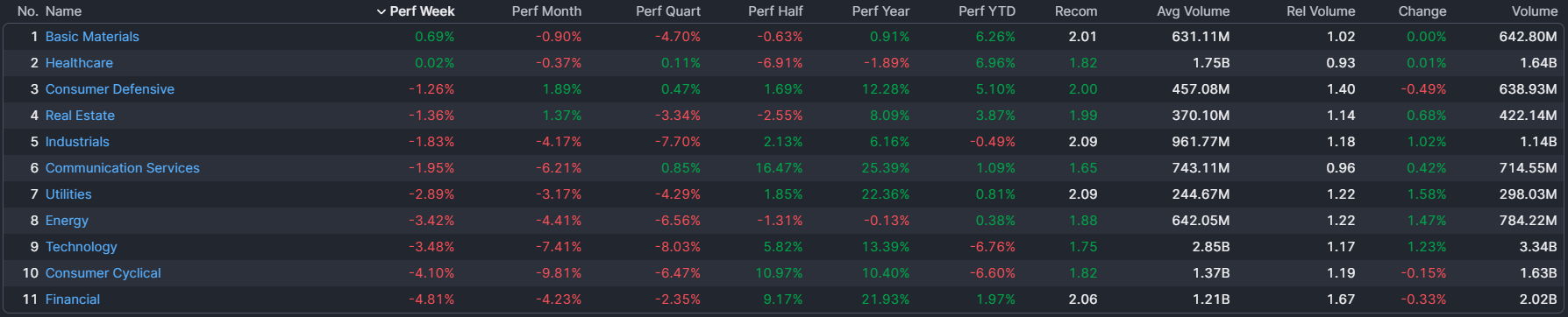This screenshot has height=317, width=1568.
Task: Select the Real Estate link
Action: pyautogui.click(x=80, y=116)
